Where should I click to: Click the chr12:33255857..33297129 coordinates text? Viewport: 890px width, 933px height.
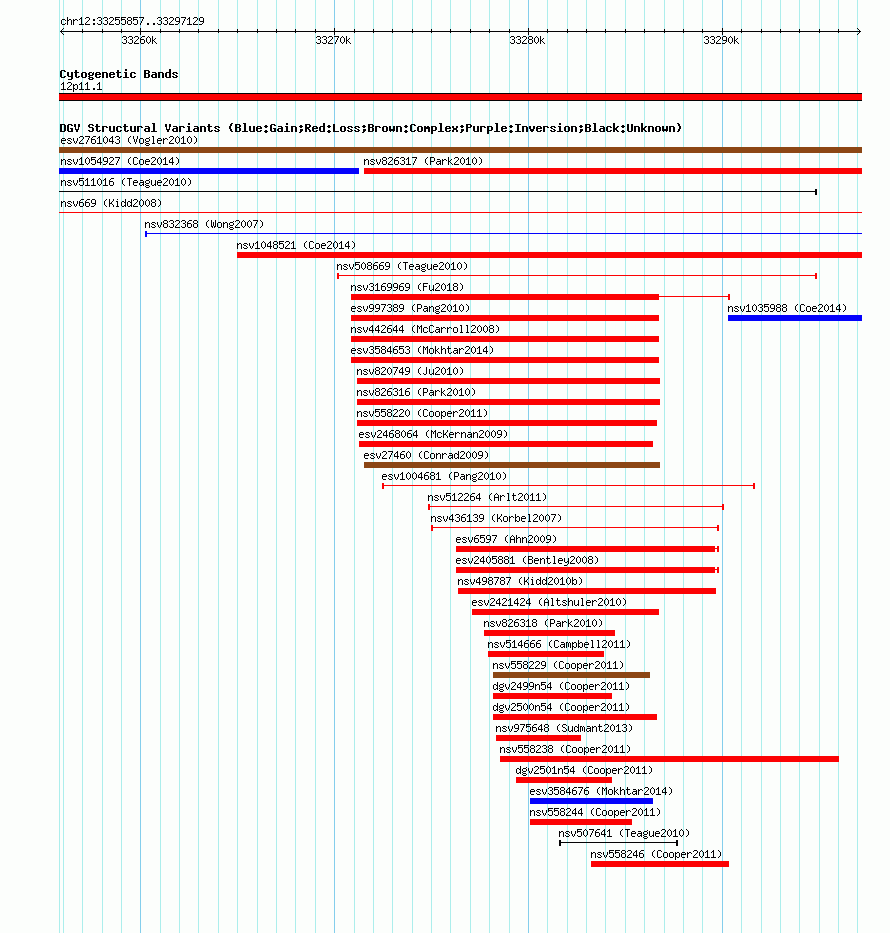click(x=132, y=21)
